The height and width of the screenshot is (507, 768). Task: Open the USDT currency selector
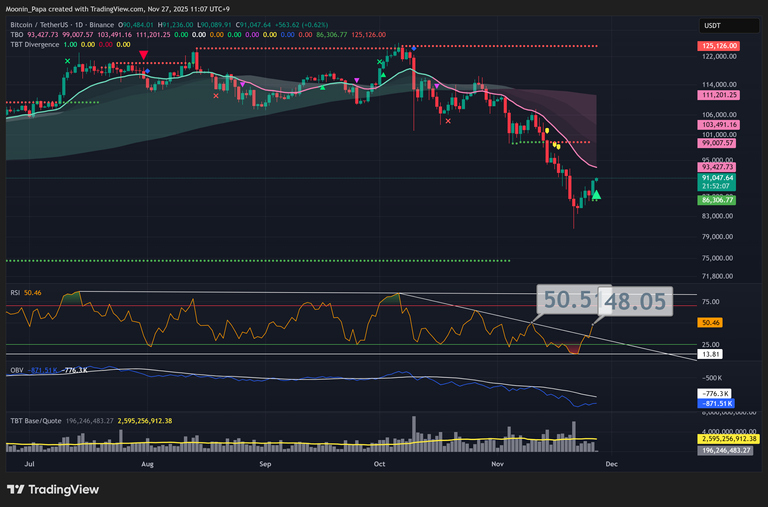click(x=712, y=25)
